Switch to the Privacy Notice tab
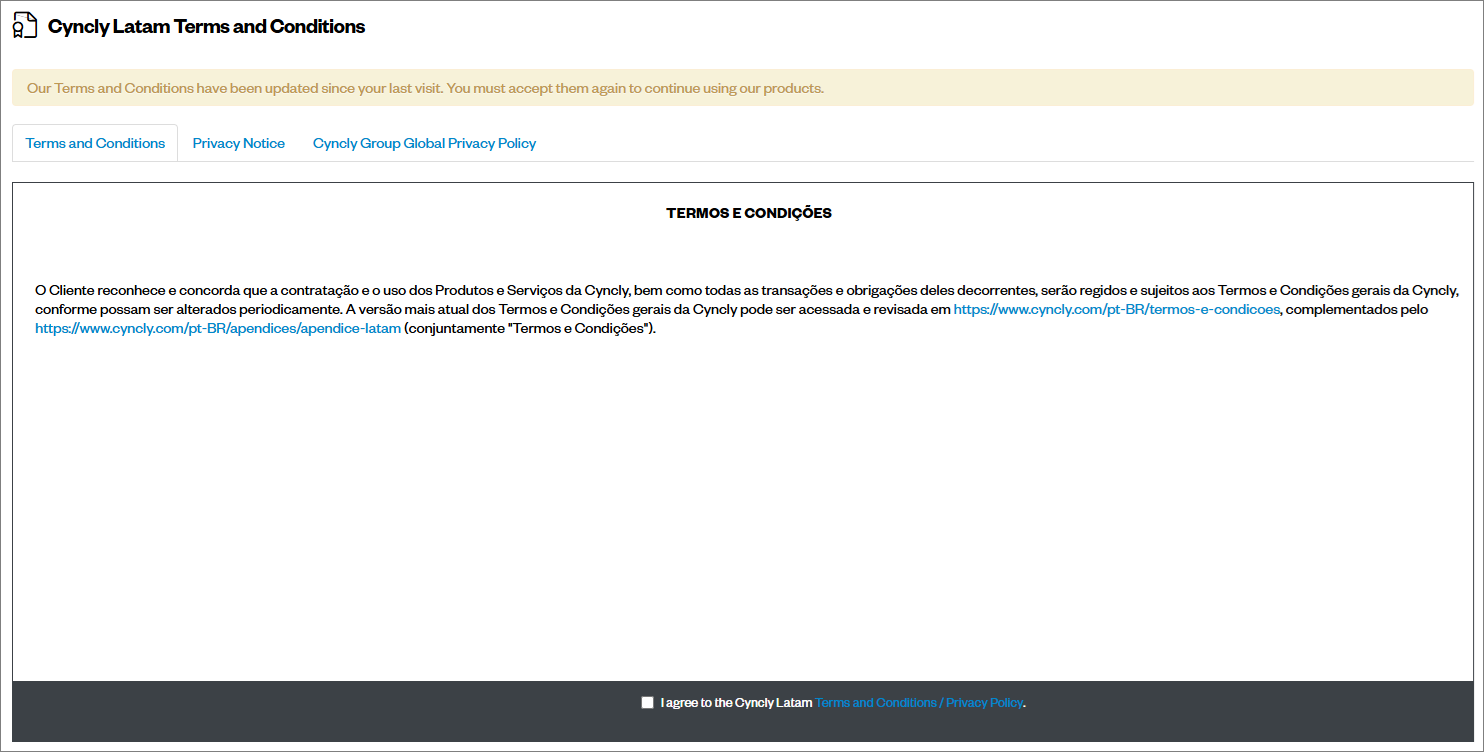Viewport: 1484px width, 752px height. (x=239, y=143)
